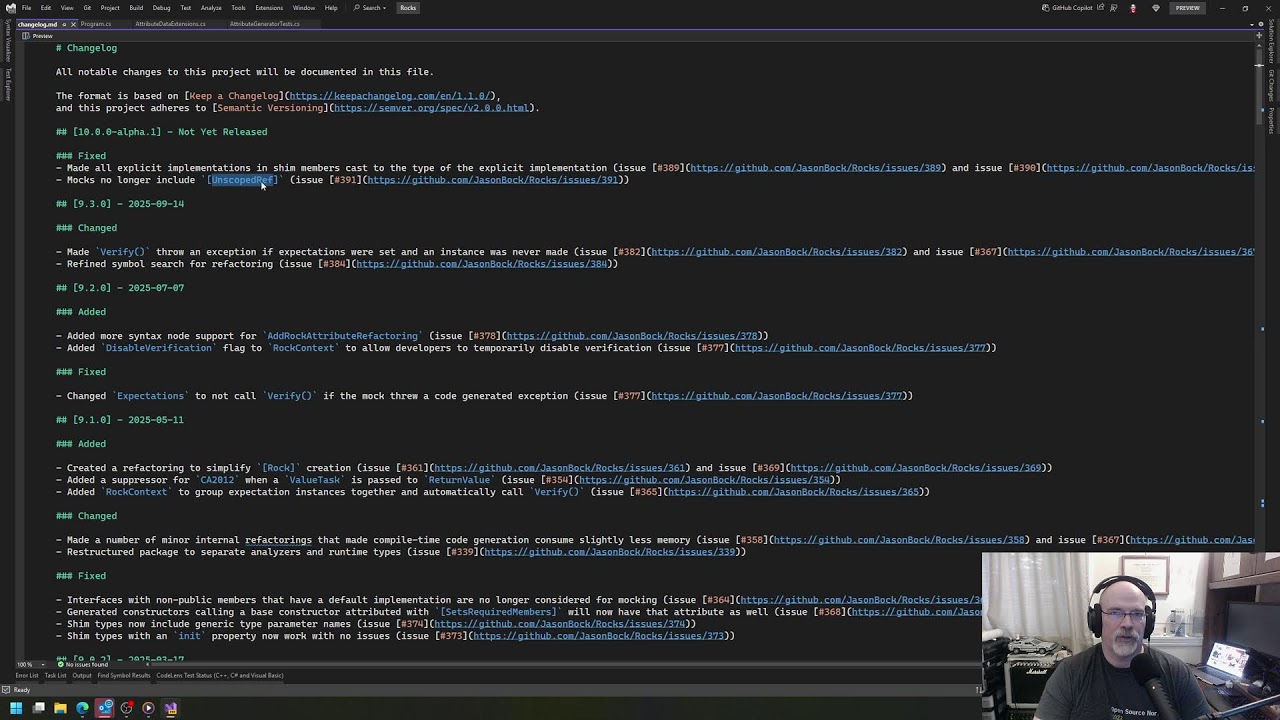The width and height of the screenshot is (1280, 720).
Task: Click the No issues found indicator
Action: 83,664
